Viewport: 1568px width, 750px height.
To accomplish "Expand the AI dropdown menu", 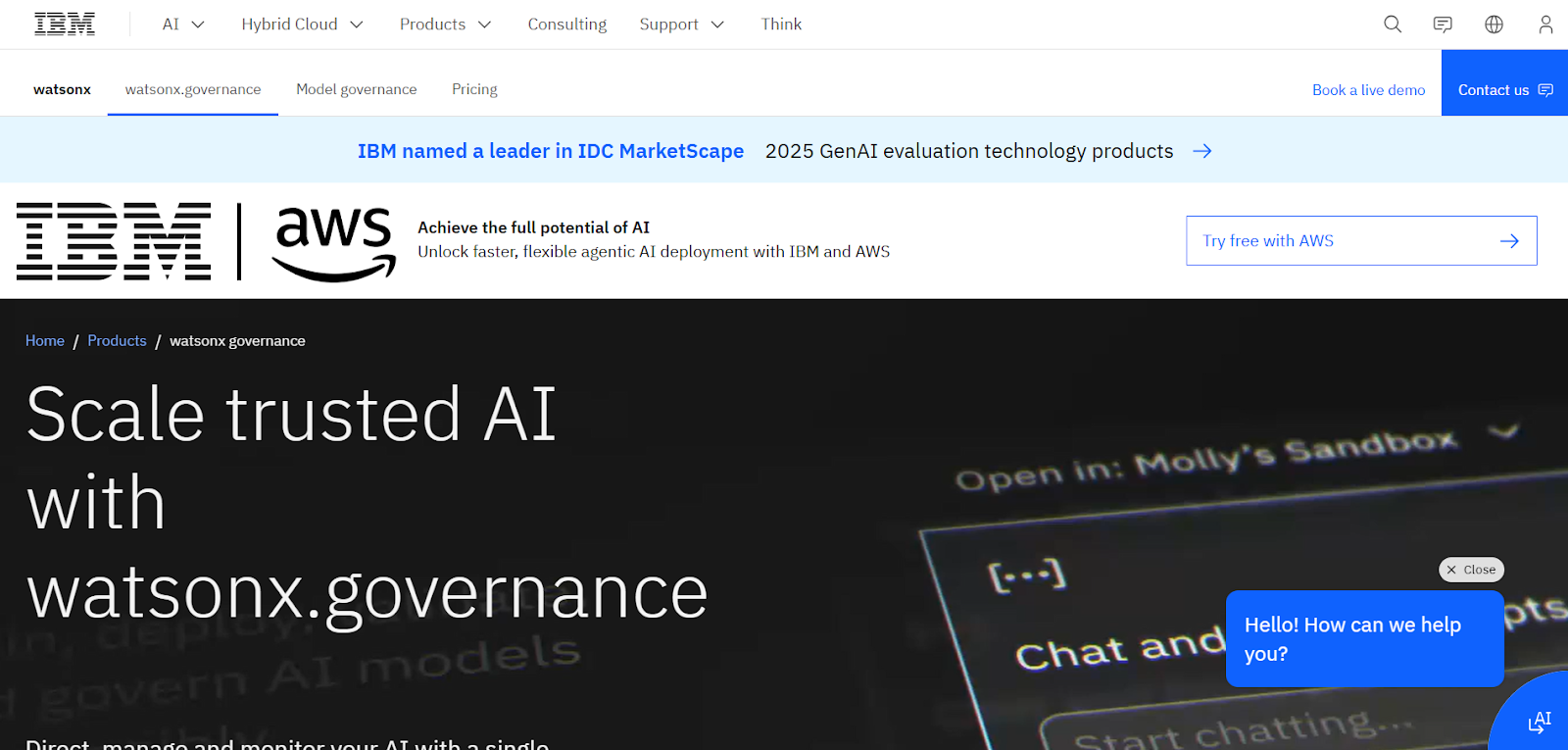I will click(x=183, y=25).
